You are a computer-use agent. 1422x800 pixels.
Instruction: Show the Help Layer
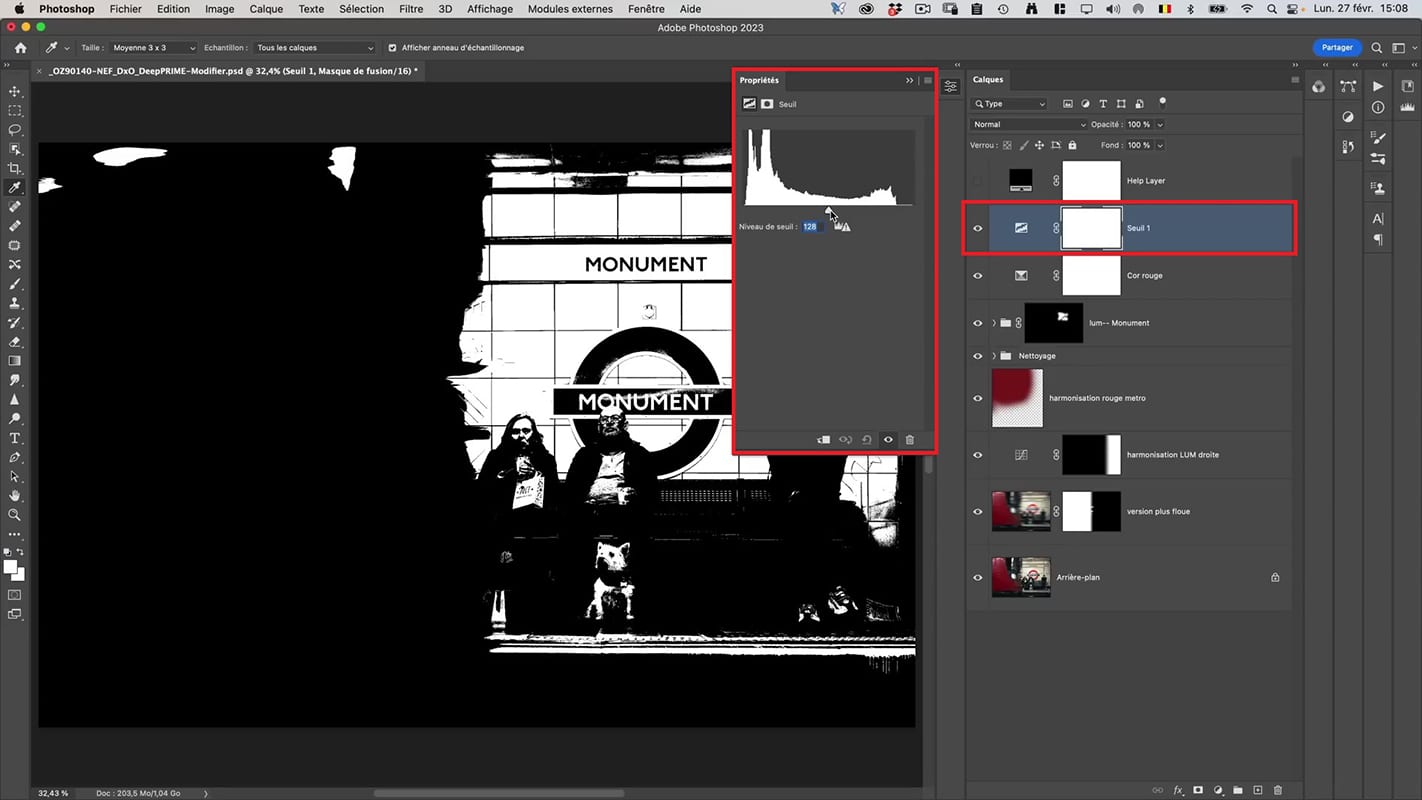coord(978,181)
